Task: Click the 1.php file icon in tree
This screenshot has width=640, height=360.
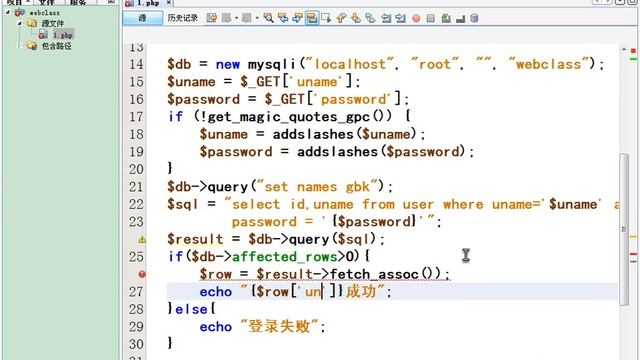Action: click(43, 35)
